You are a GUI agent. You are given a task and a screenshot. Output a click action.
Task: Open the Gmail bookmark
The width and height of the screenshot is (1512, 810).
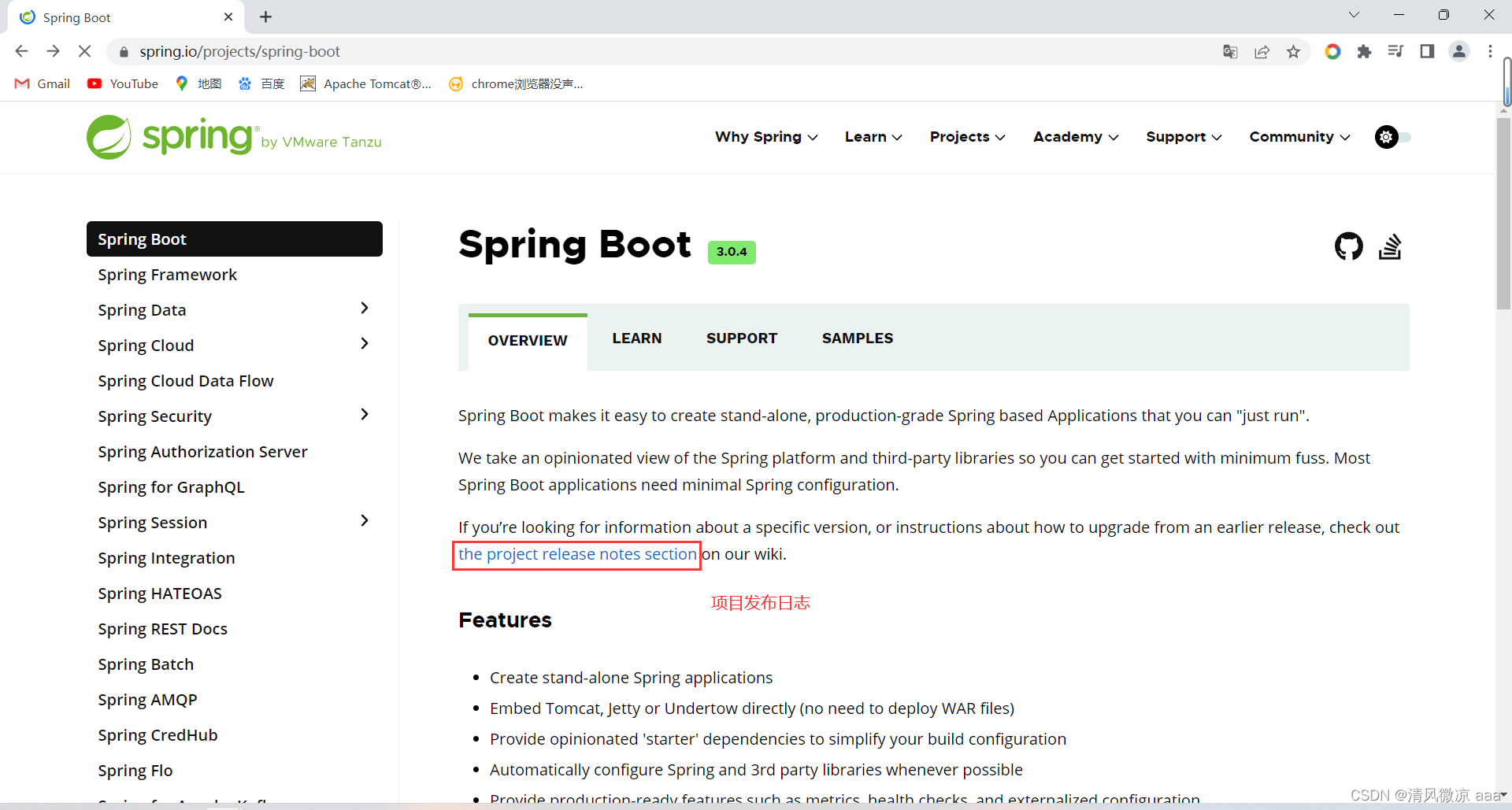click(43, 83)
